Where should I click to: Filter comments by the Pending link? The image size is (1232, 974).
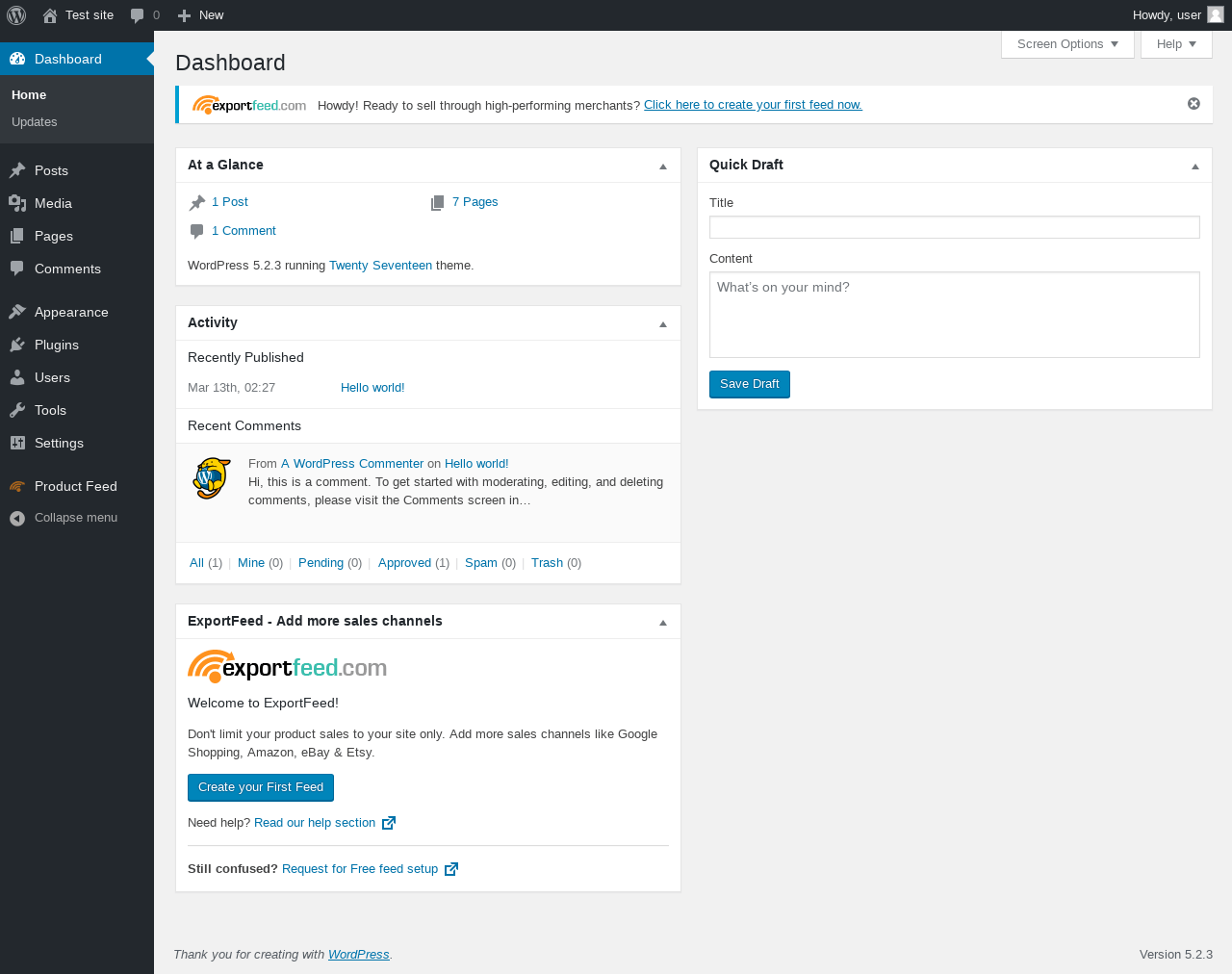click(x=321, y=563)
